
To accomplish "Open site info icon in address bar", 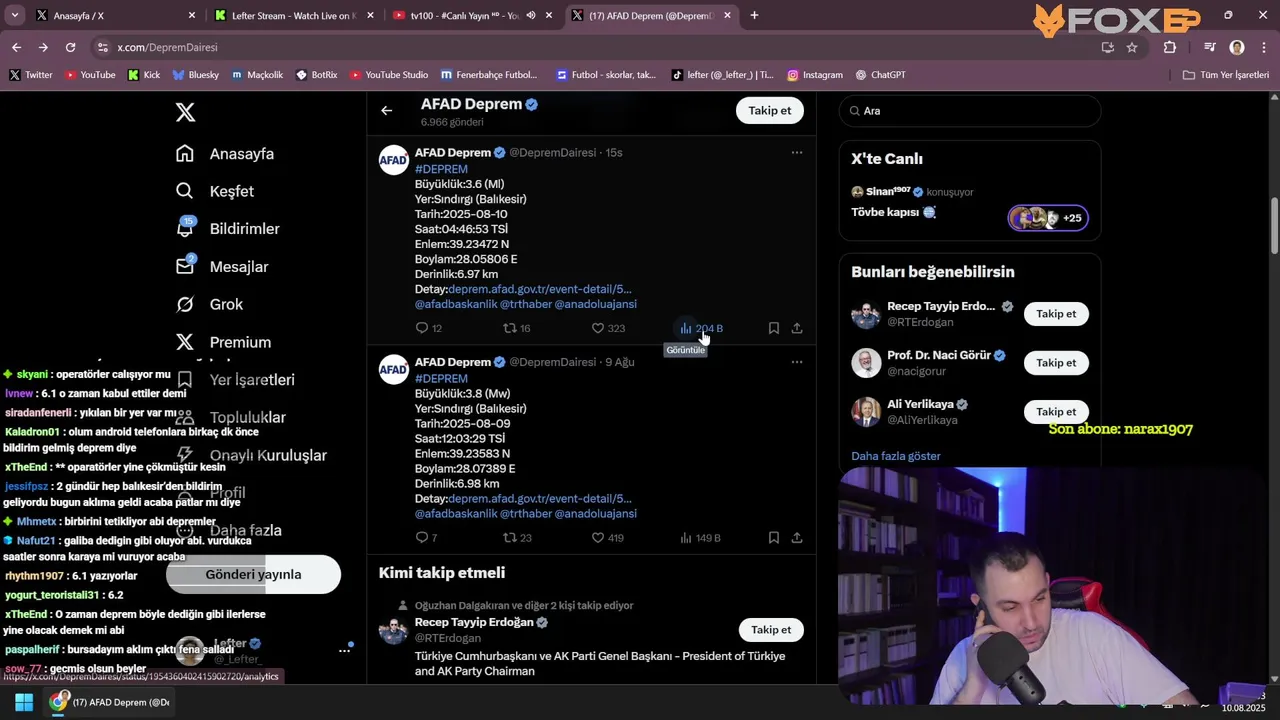I will (102, 47).
